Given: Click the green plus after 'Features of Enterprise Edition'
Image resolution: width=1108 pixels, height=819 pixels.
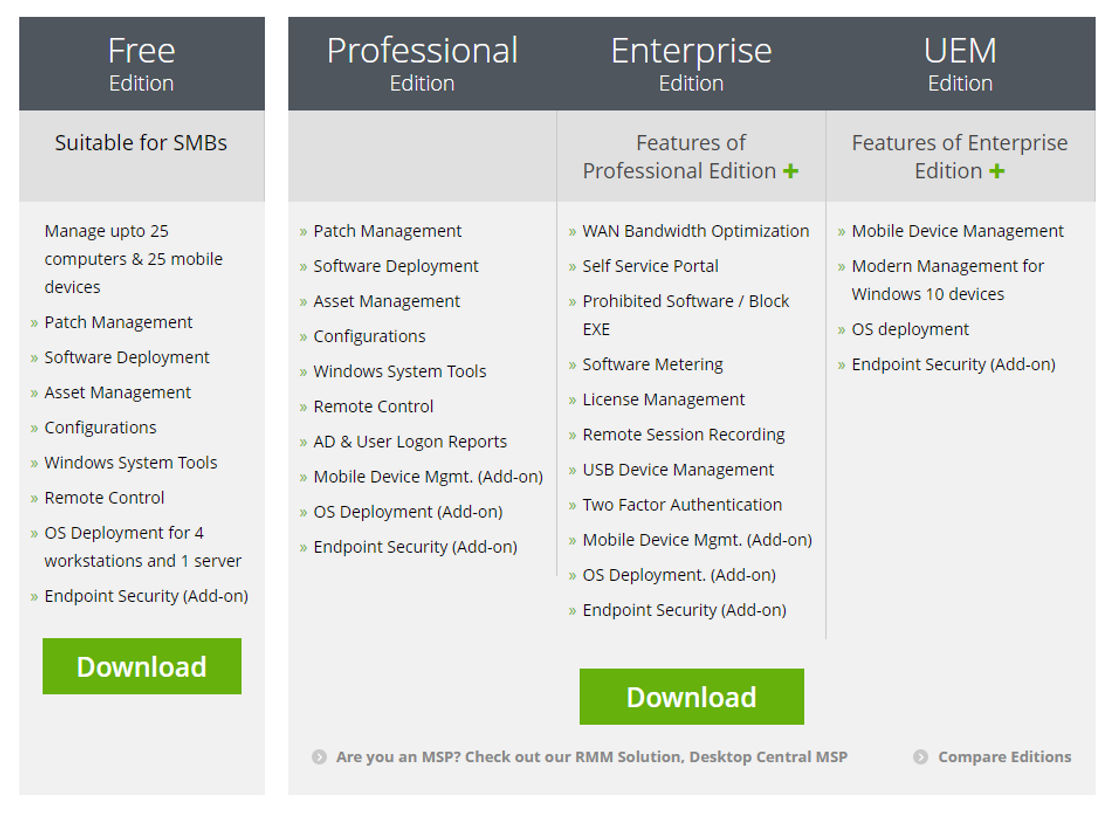Looking at the screenshot, I should point(996,171).
